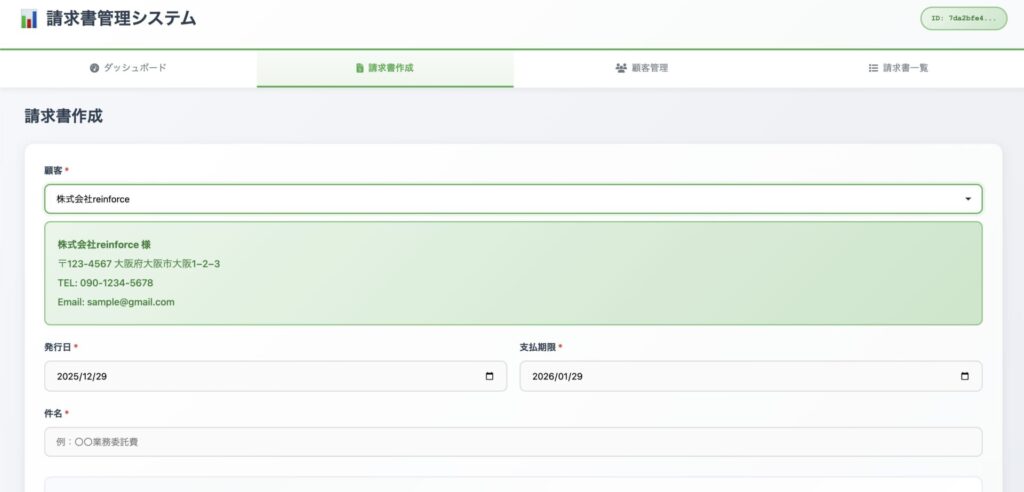Screen dimensions: 1024x492
Task: Expand the 顧客 dropdown arrow
Action: [967, 199]
